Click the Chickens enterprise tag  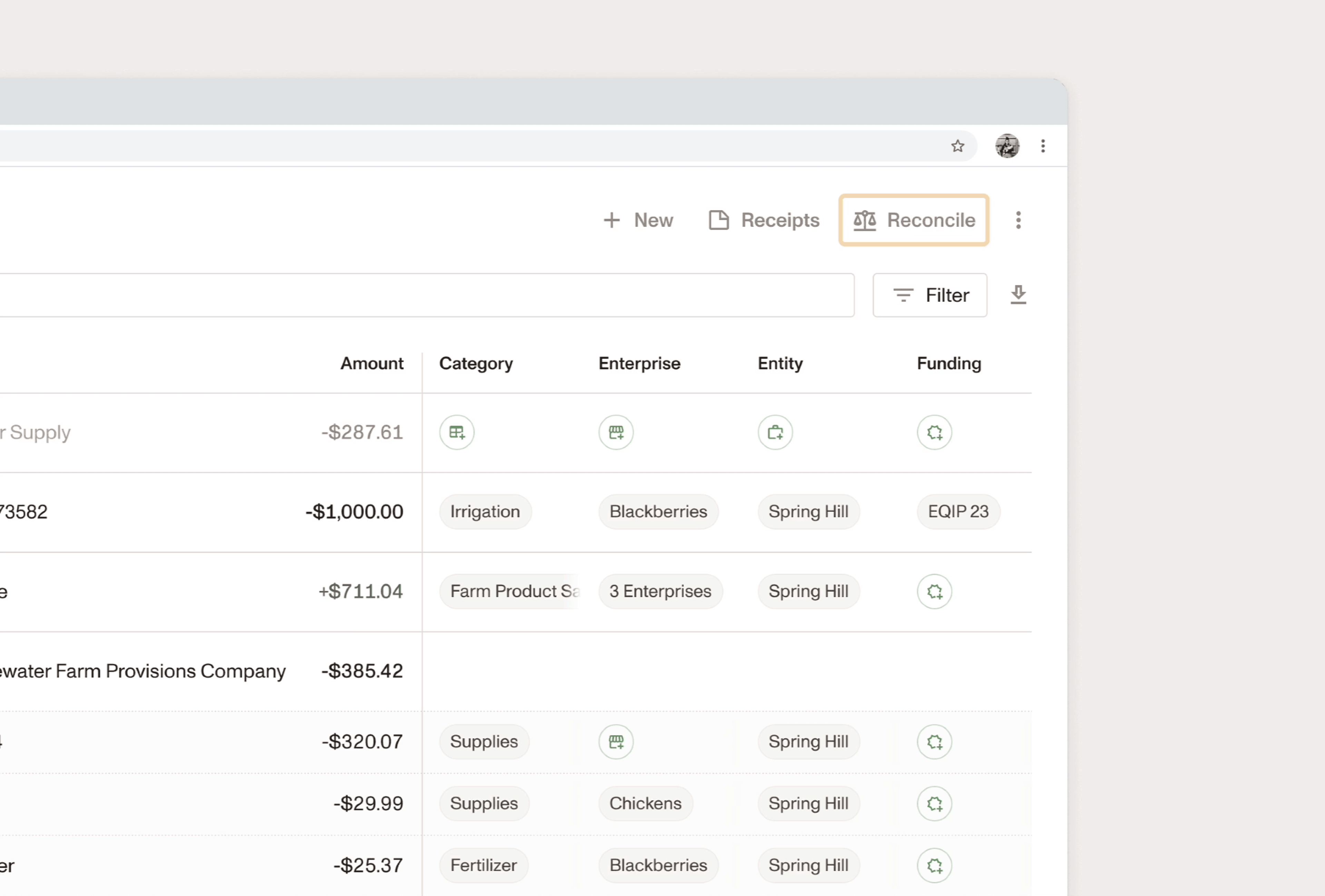pos(645,804)
